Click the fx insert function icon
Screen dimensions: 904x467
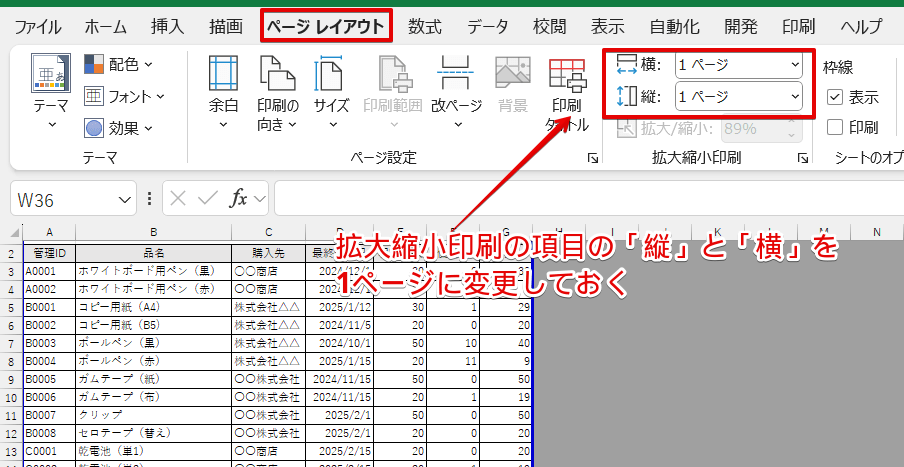[239, 199]
